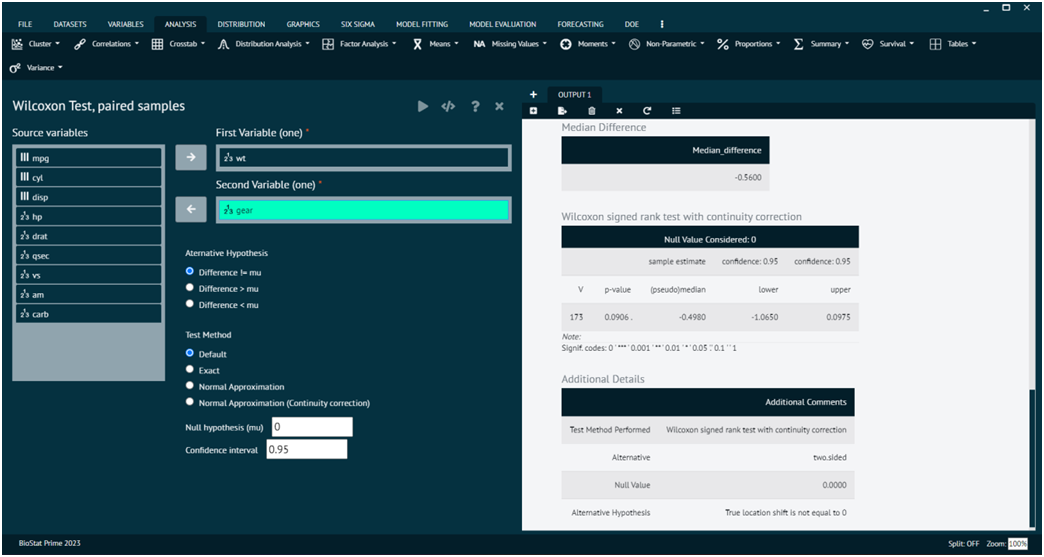Click the Cluster icon in ribbon
1044x557 pixels.
pyautogui.click(x=17, y=44)
